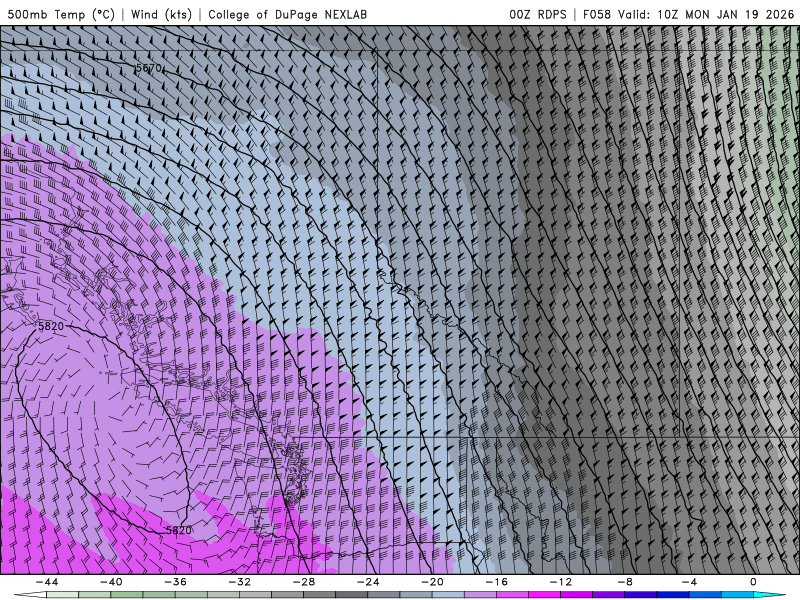Click the 0 color scale label
The image size is (800, 600).
coord(753,582)
